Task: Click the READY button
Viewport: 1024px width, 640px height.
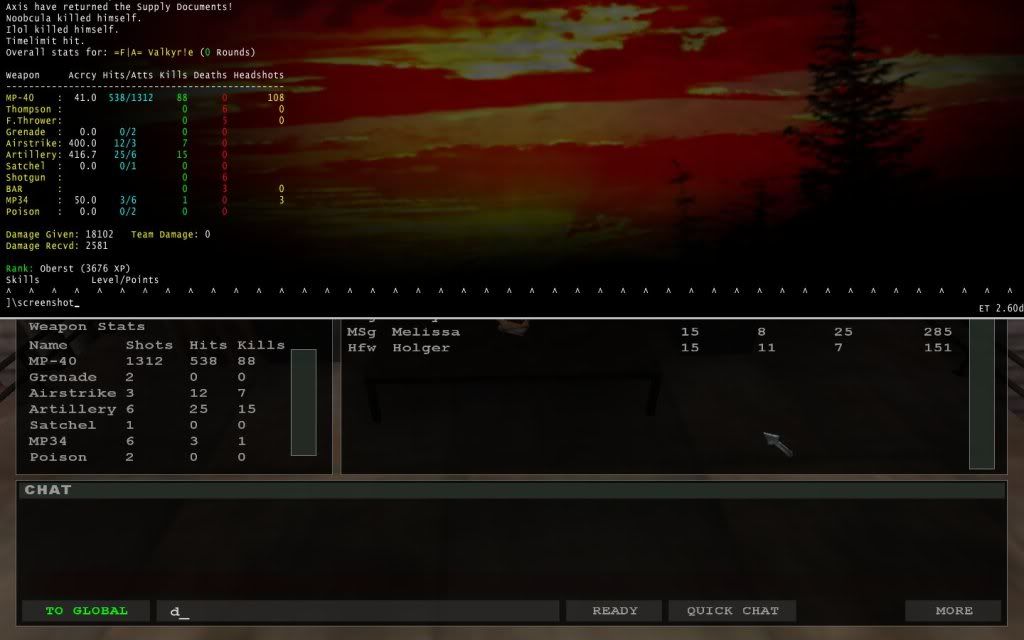Action: tap(614, 611)
